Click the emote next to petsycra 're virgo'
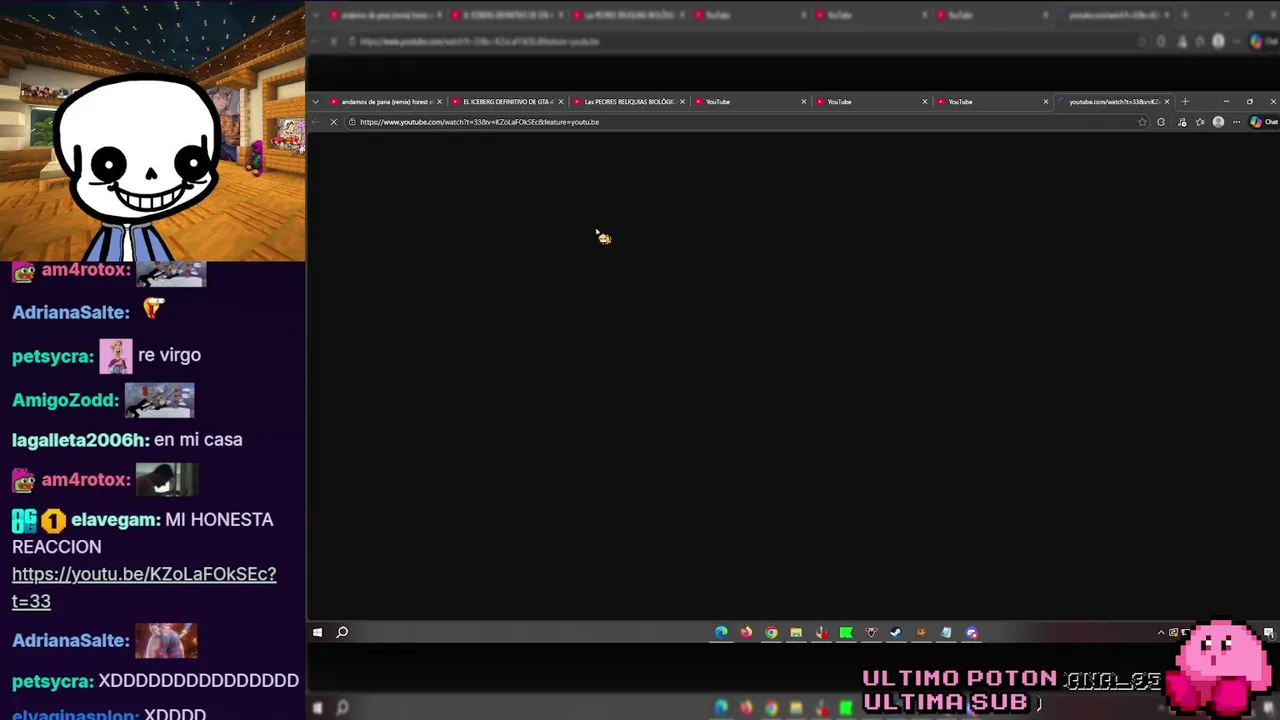 (116, 356)
